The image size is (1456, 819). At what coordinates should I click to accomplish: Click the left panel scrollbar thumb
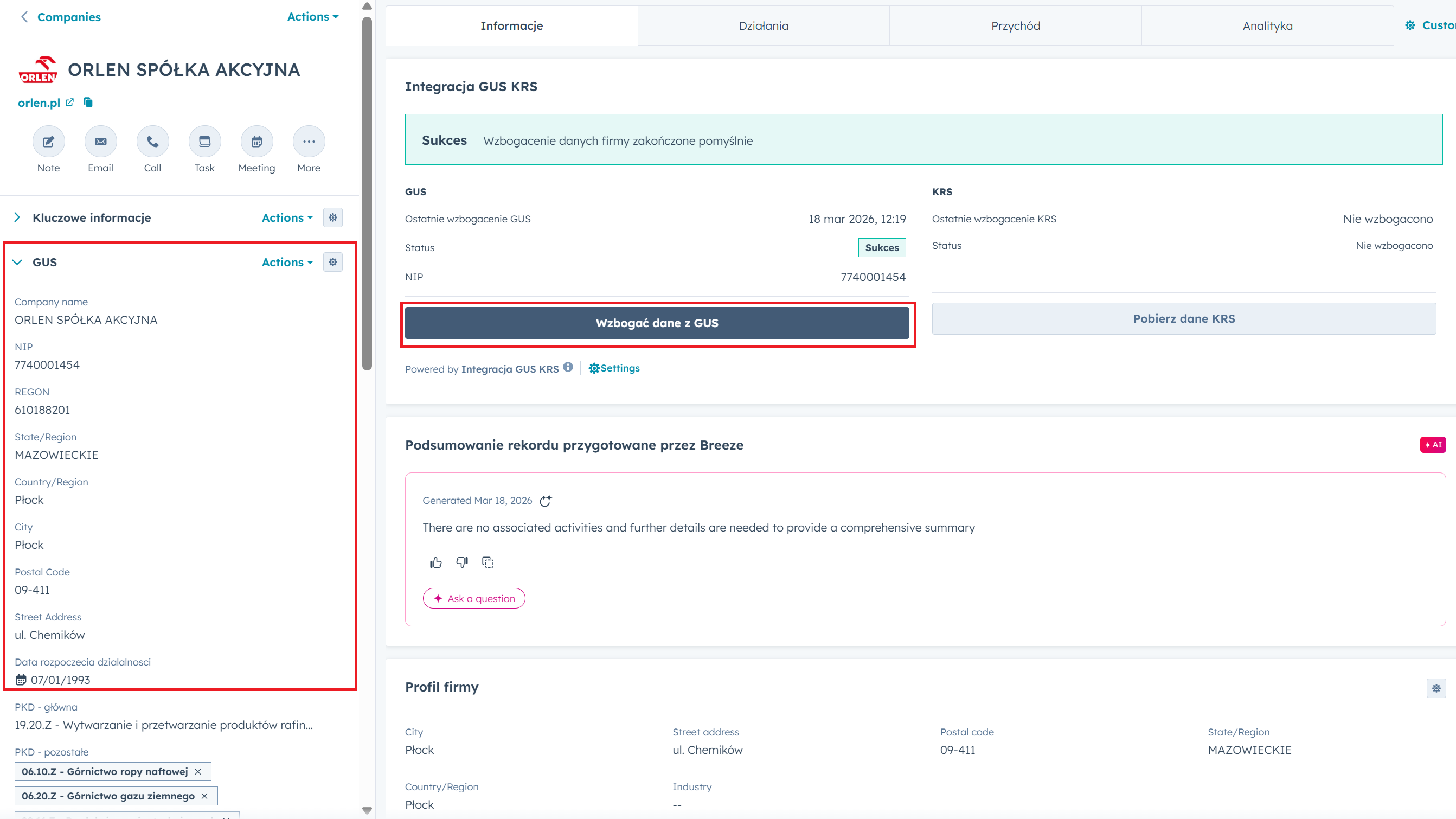(x=367, y=193)
